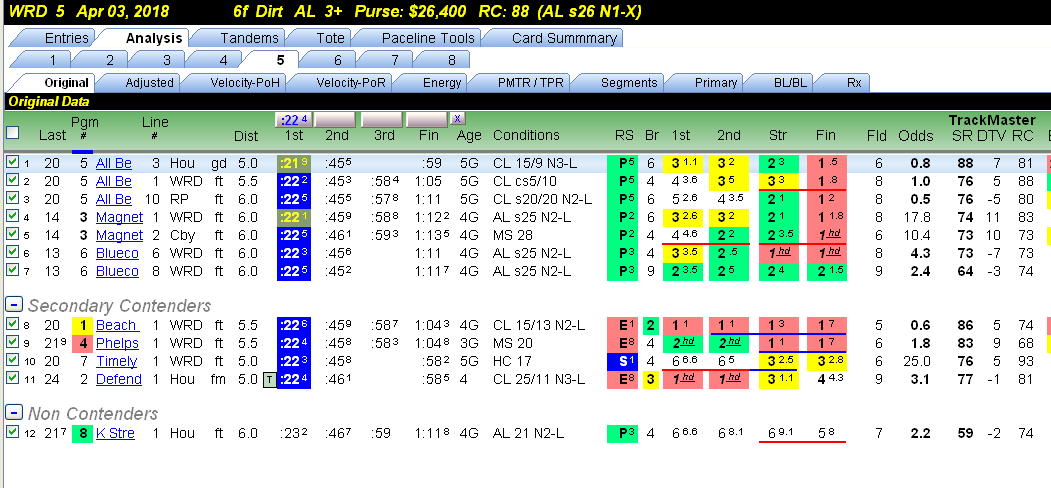1051x488 pixels.
Task: Open the Defend horse link
Action: coord(119,379)
